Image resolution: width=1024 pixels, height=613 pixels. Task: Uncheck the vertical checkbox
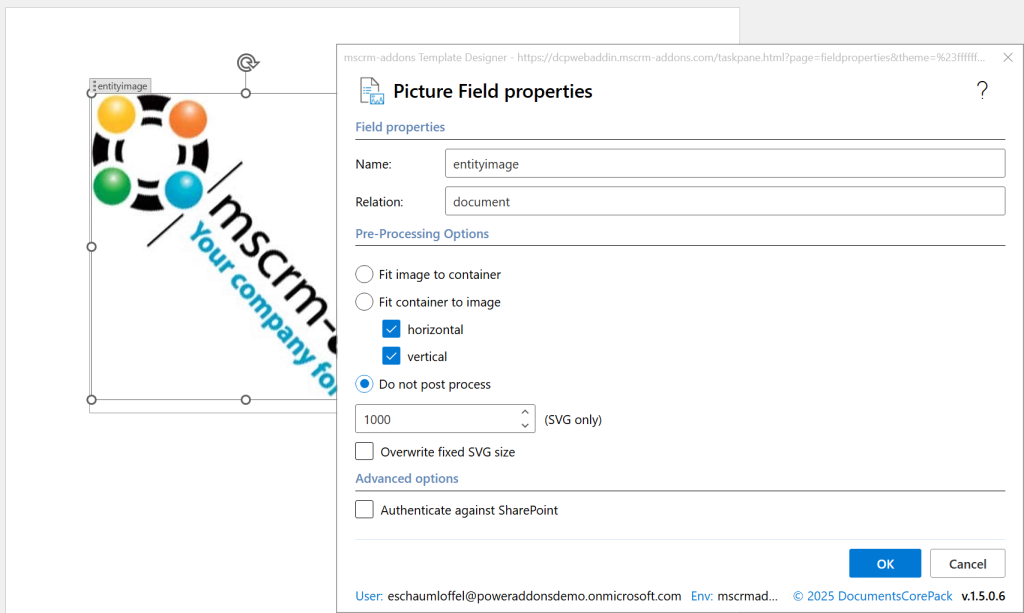pyautogui.click(x=392, y=356)
